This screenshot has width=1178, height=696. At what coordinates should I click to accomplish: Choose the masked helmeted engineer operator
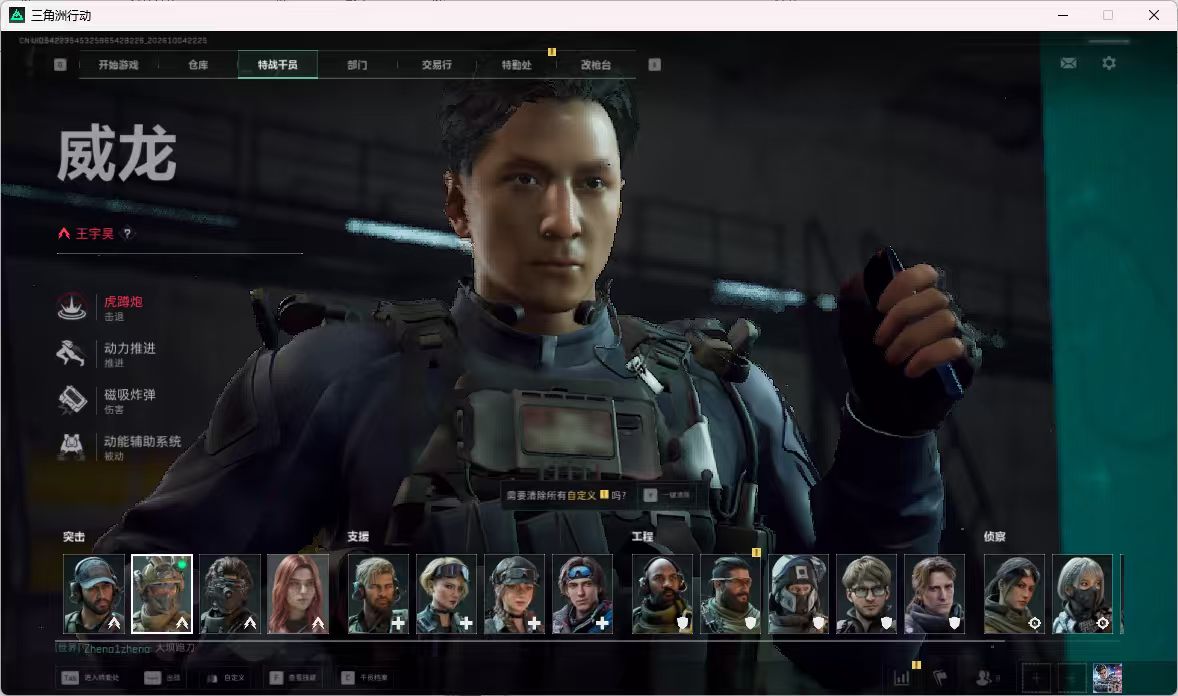coord(799,594)
